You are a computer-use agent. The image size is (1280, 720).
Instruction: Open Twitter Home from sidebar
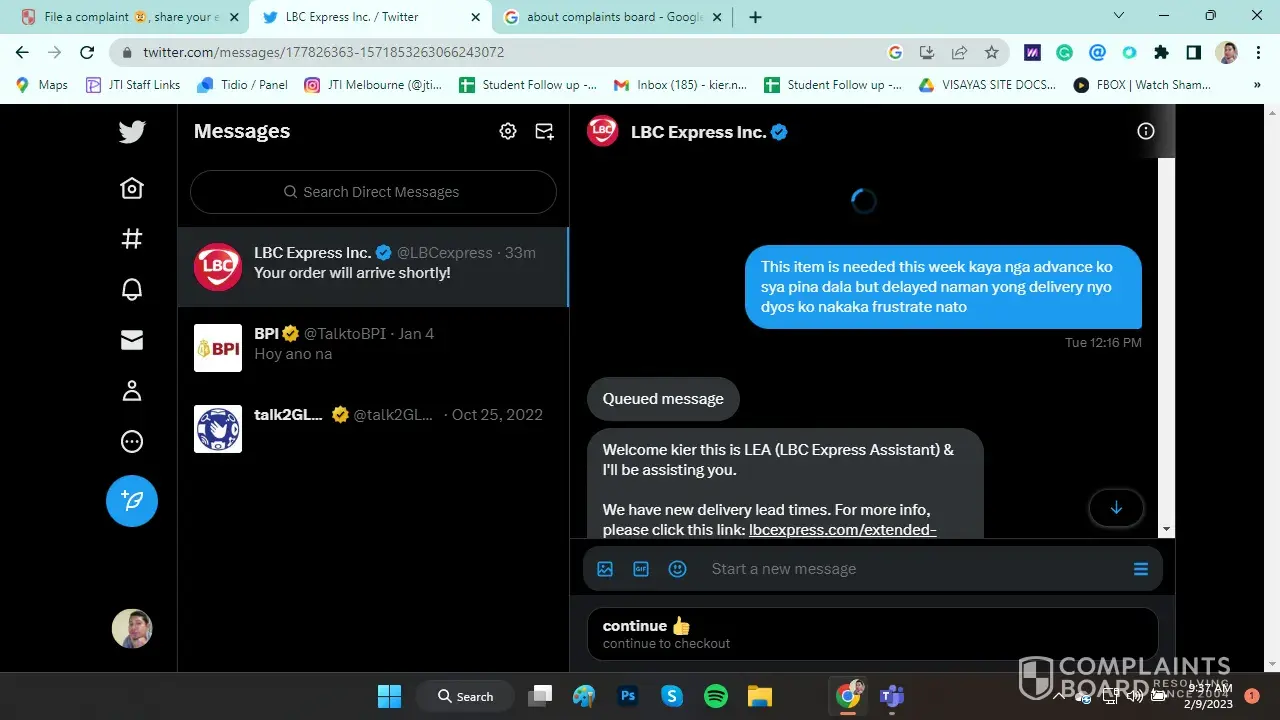(x=132, y=189)
